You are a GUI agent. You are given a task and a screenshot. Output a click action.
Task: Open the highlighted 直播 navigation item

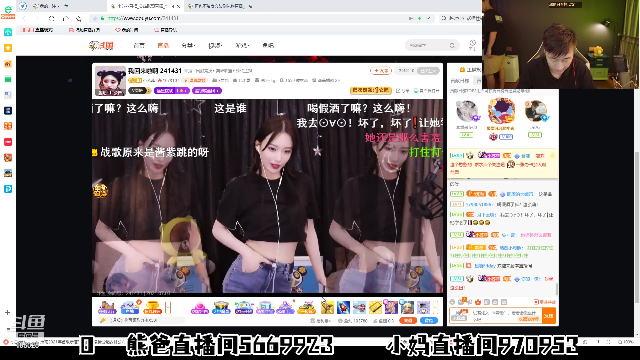coord(163,45)
